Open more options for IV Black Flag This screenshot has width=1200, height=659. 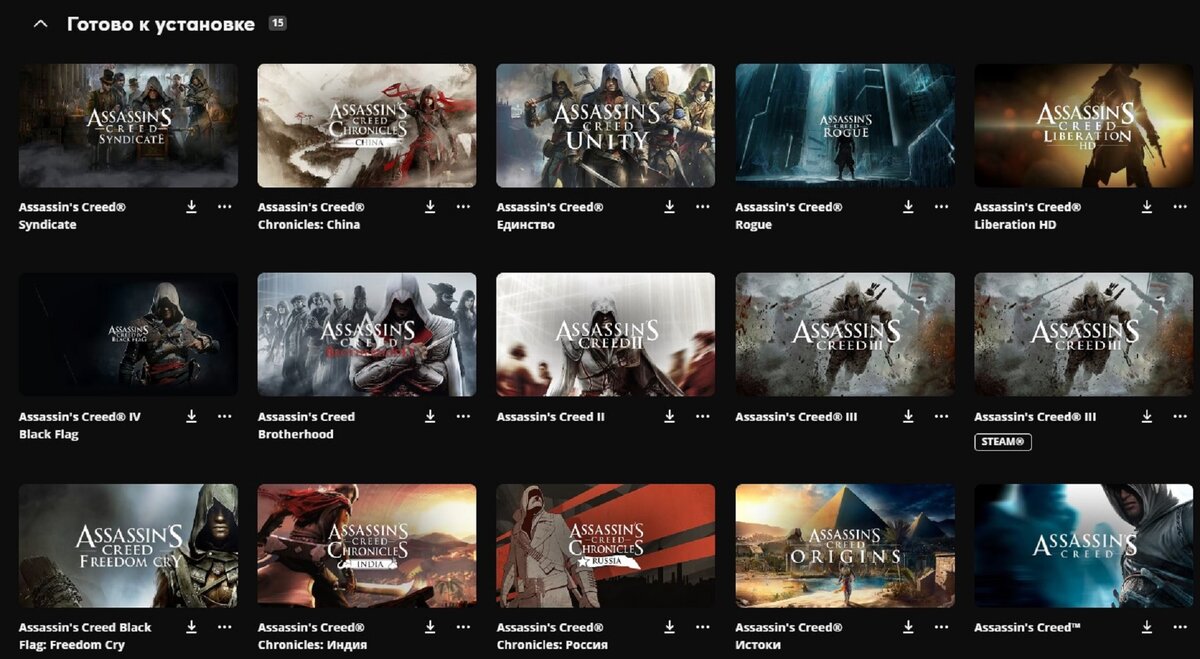click(x=224, y=416)
